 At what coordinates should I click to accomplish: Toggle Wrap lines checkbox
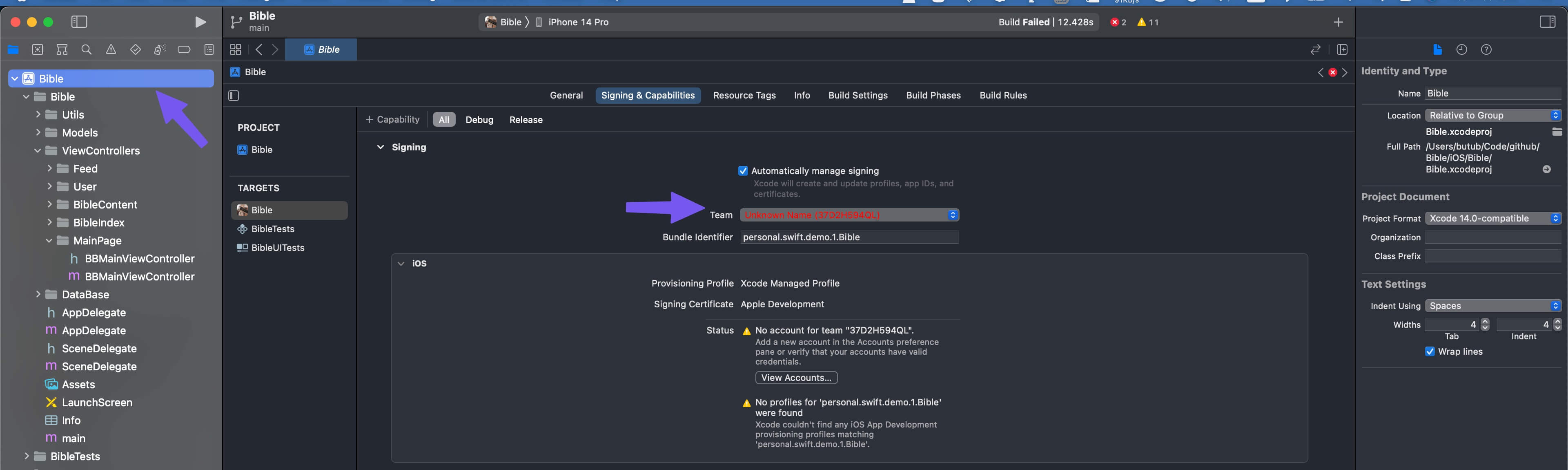click(1430, 351)
